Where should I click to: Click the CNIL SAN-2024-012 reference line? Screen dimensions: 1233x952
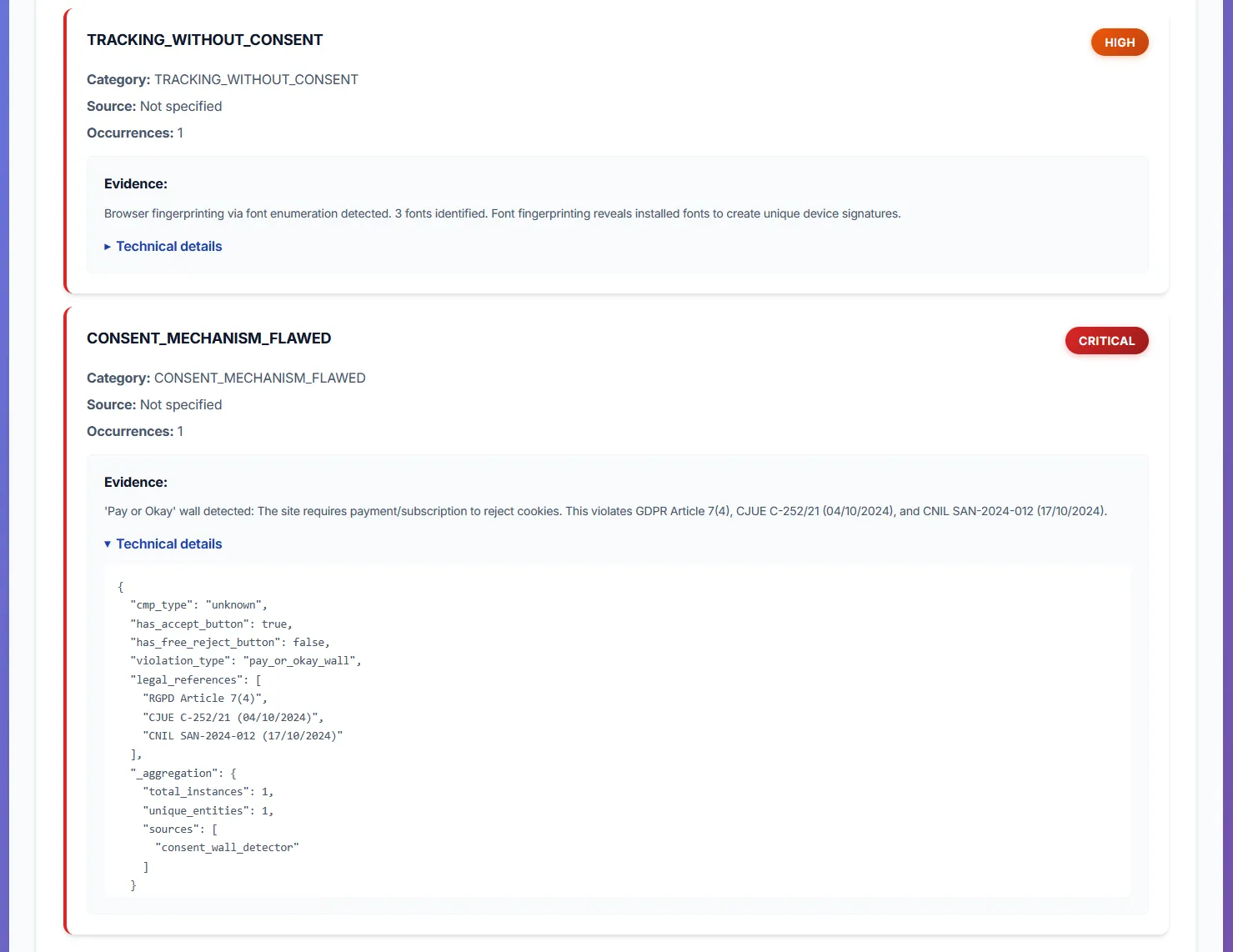pyautogui.click(x=243, y=735)
